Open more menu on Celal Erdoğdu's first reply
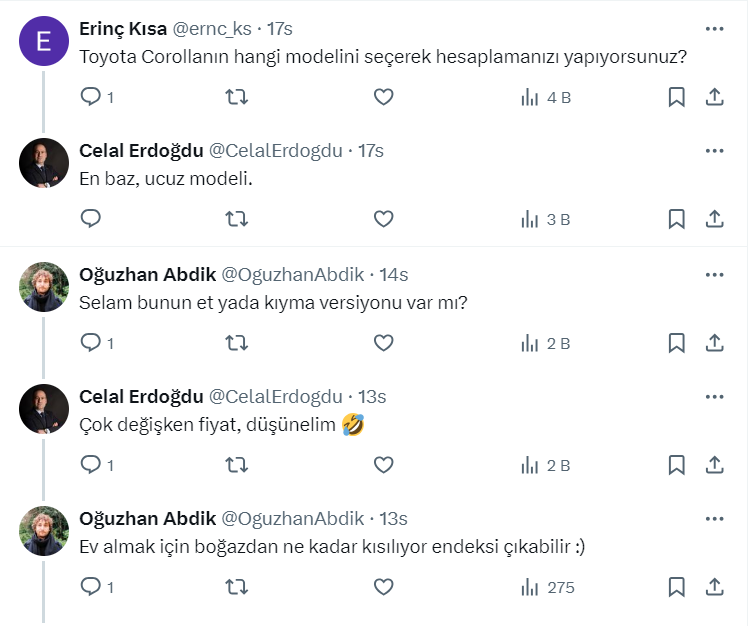The width and height of the screenshot is (754, 626). point(714,151)
